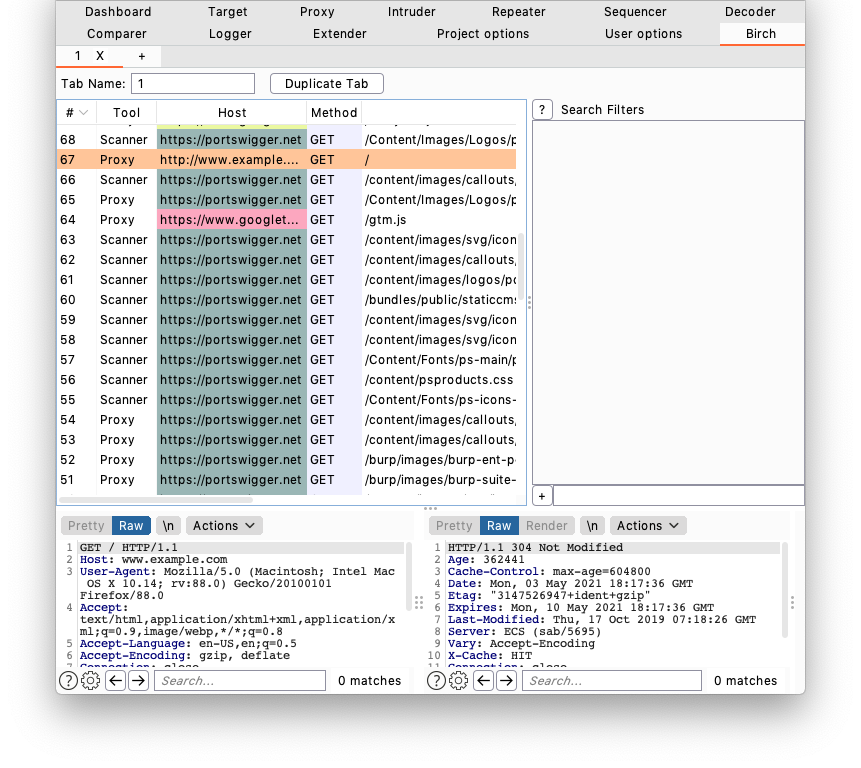
Task: Open the Comparer tab
Action: click(116, 33)
